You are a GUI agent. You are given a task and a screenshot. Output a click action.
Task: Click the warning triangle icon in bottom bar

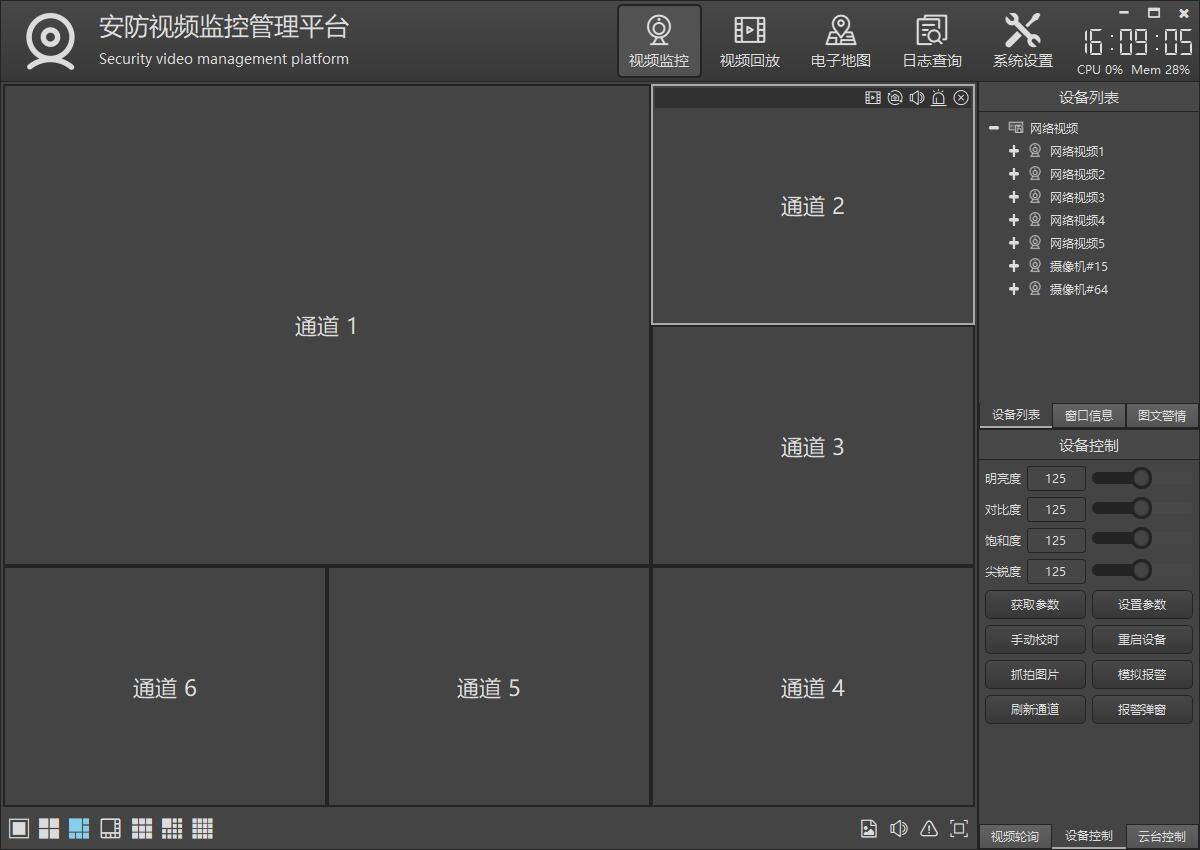(929, 828)
